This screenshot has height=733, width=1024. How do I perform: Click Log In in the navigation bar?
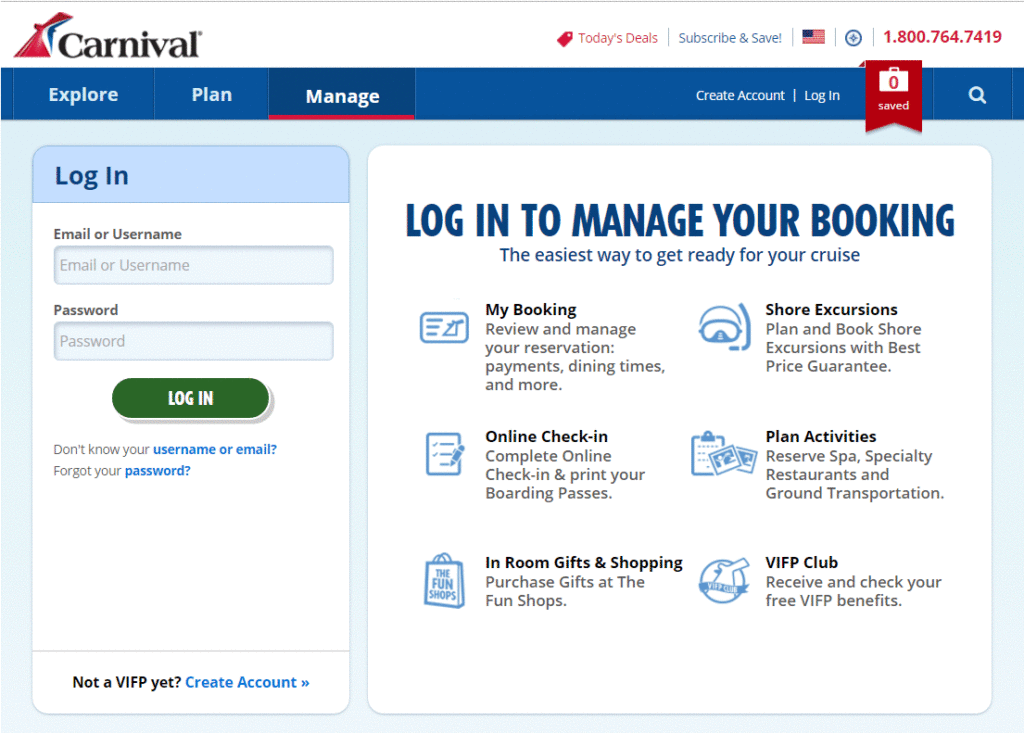pos(822,95)
